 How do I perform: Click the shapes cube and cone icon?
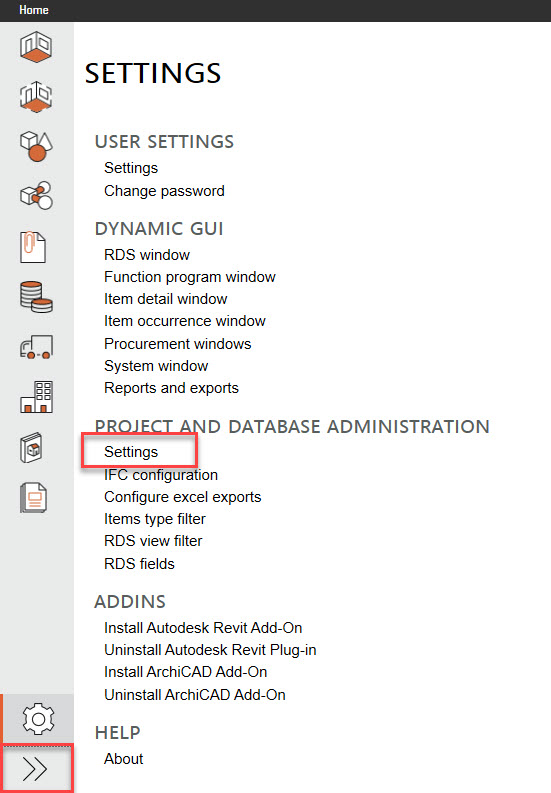(x=36, y=146)
